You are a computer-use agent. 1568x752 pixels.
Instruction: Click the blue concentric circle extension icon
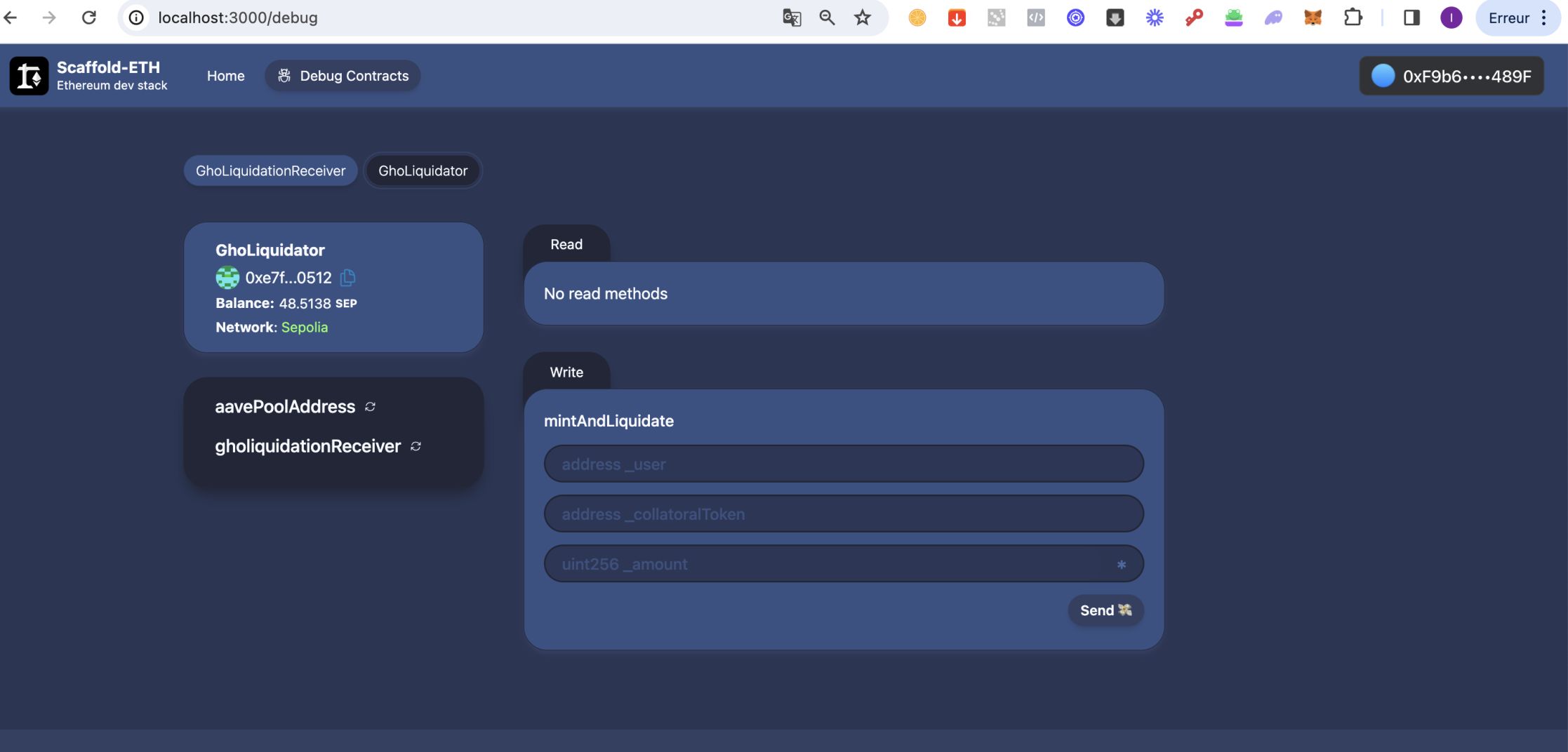(1075, 18)
